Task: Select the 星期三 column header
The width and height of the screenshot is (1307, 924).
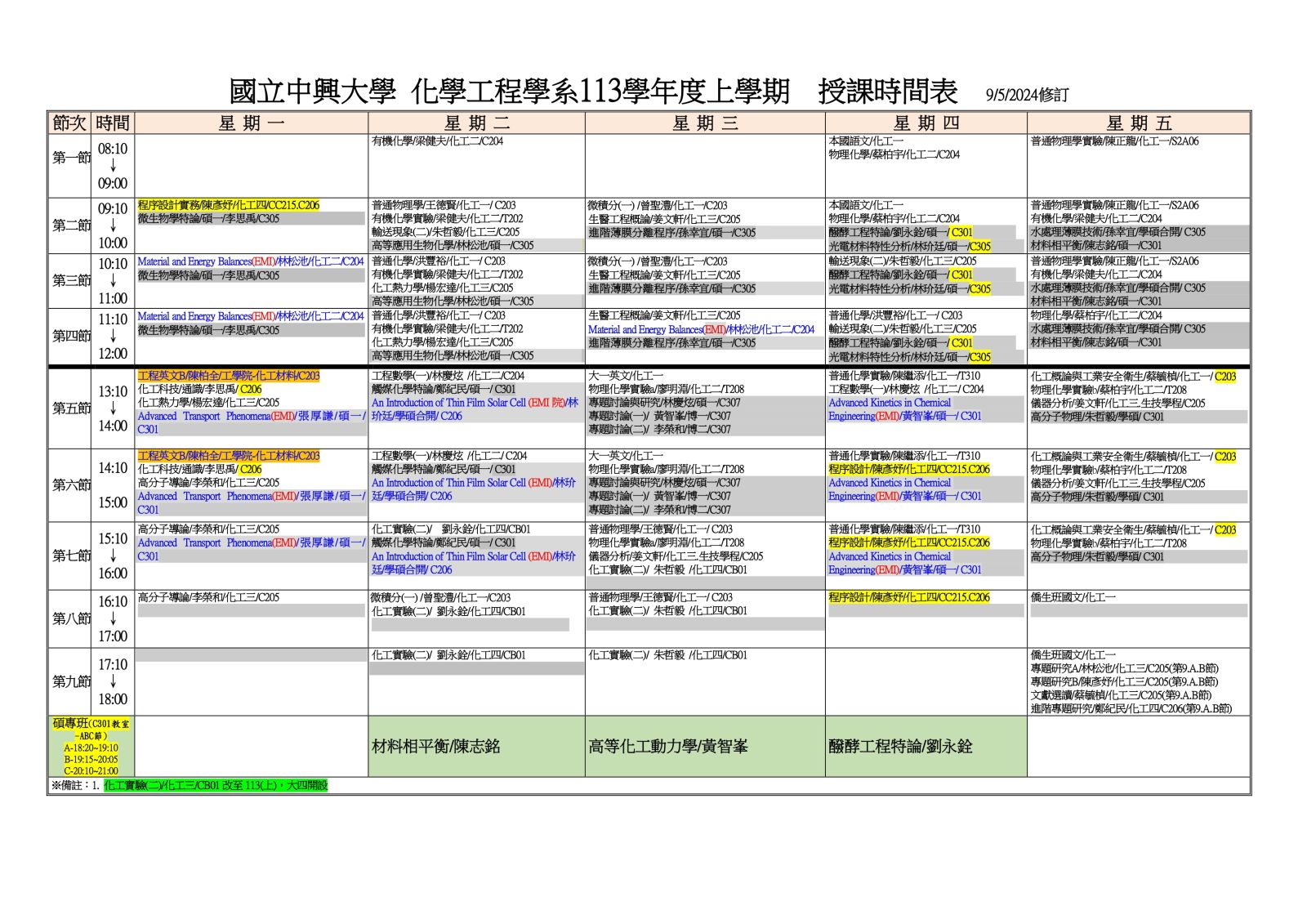Action: click(x=705, y=123)
